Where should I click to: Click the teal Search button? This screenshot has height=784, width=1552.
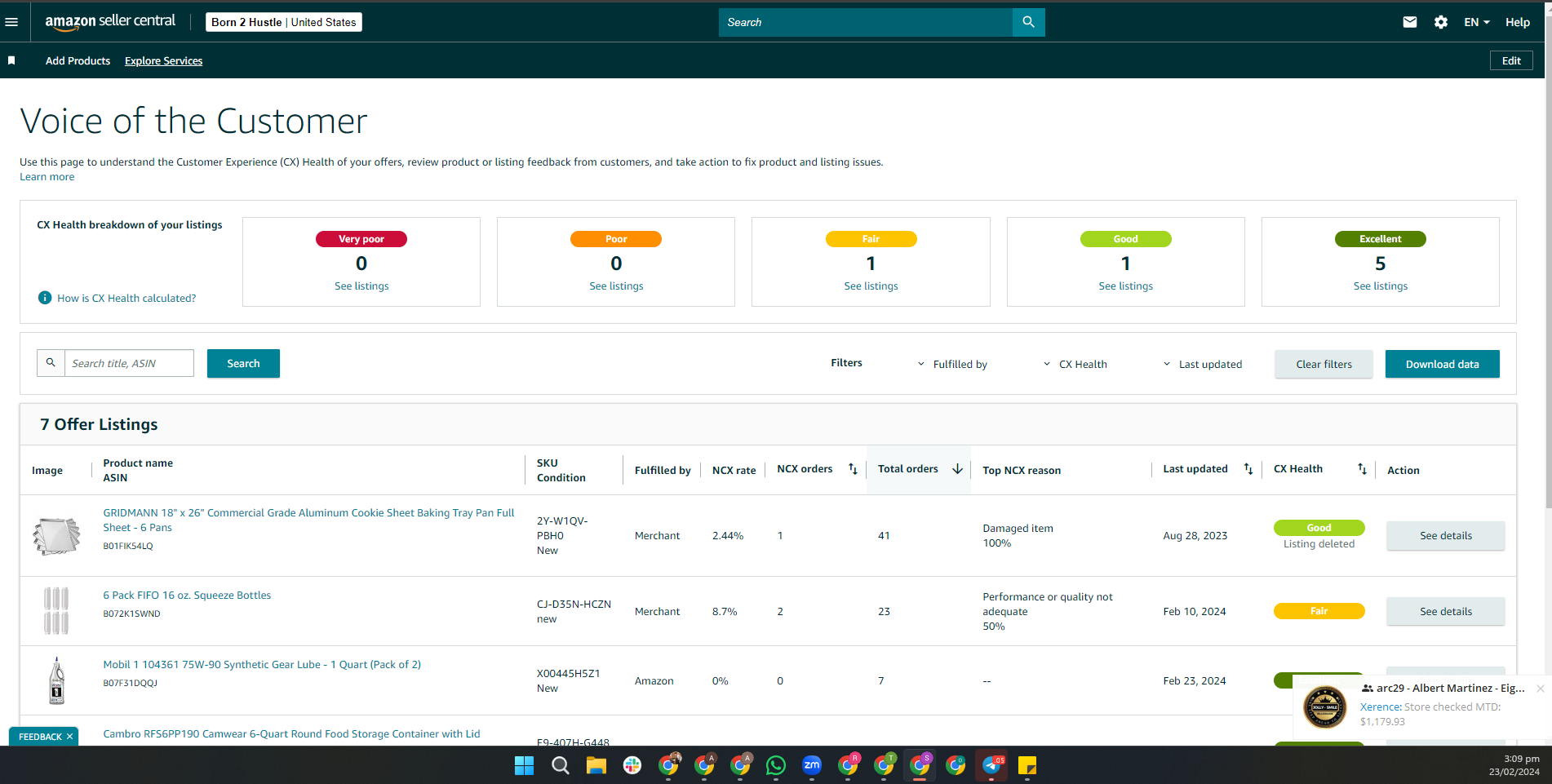[x=243, y=363]
